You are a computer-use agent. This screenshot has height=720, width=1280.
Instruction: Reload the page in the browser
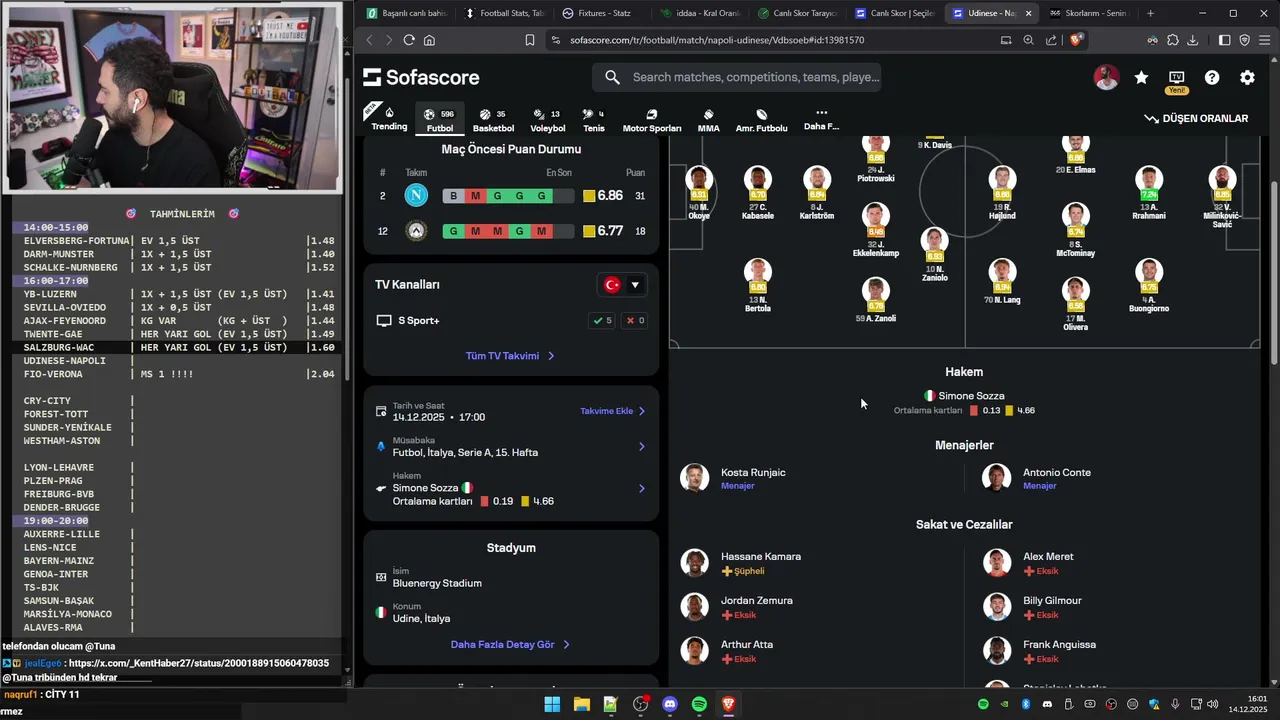409,40
